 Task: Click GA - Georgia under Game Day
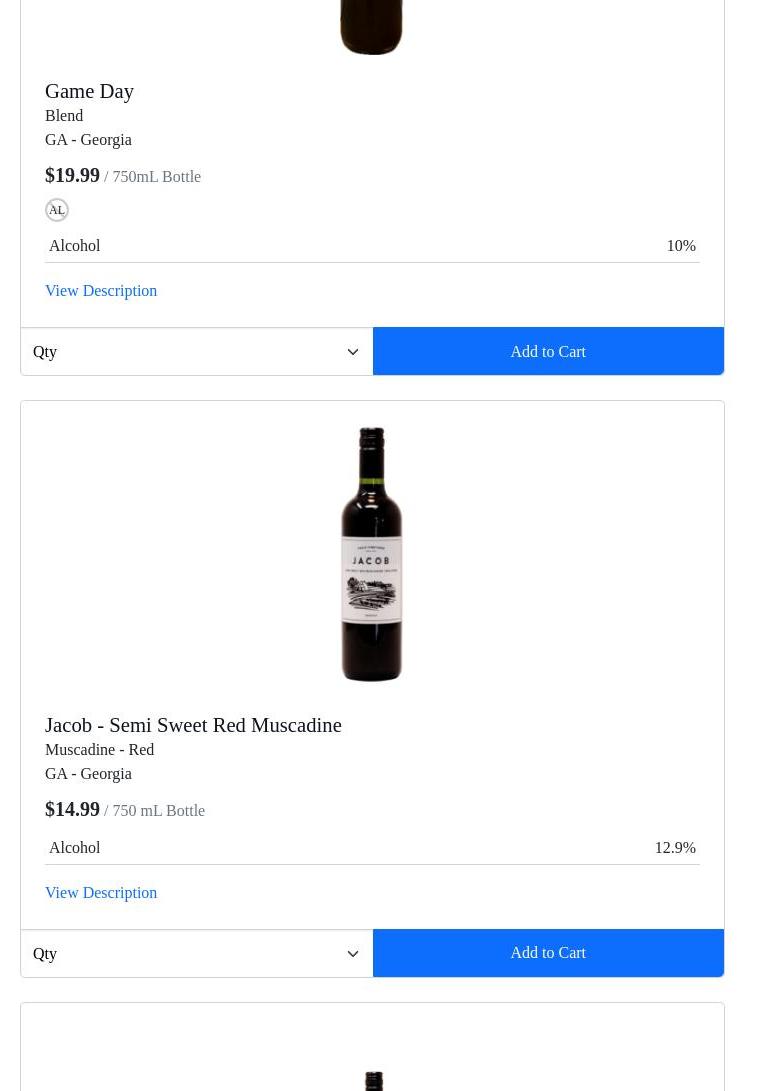[88, 140]
